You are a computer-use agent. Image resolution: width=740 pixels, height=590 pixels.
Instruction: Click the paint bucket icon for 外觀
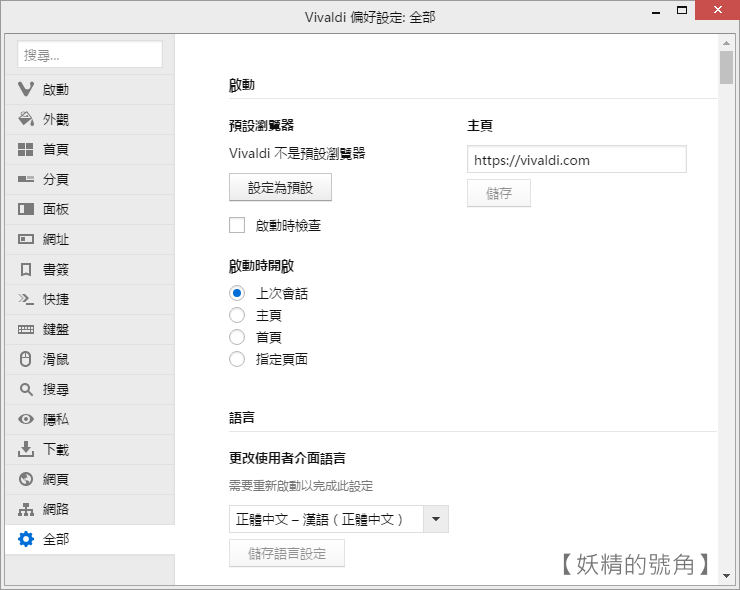26,119
